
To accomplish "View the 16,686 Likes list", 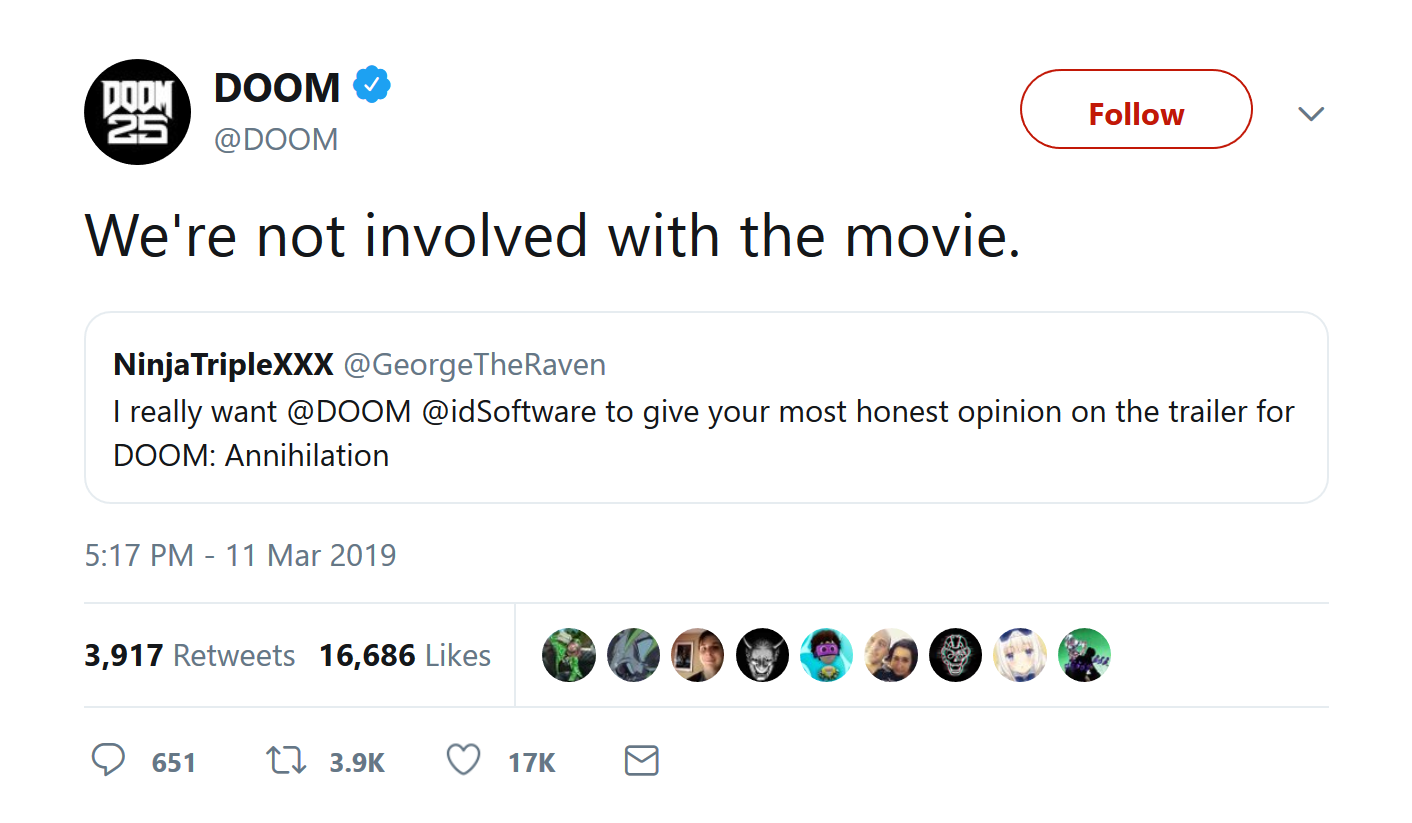I will [x=405, y=656].
